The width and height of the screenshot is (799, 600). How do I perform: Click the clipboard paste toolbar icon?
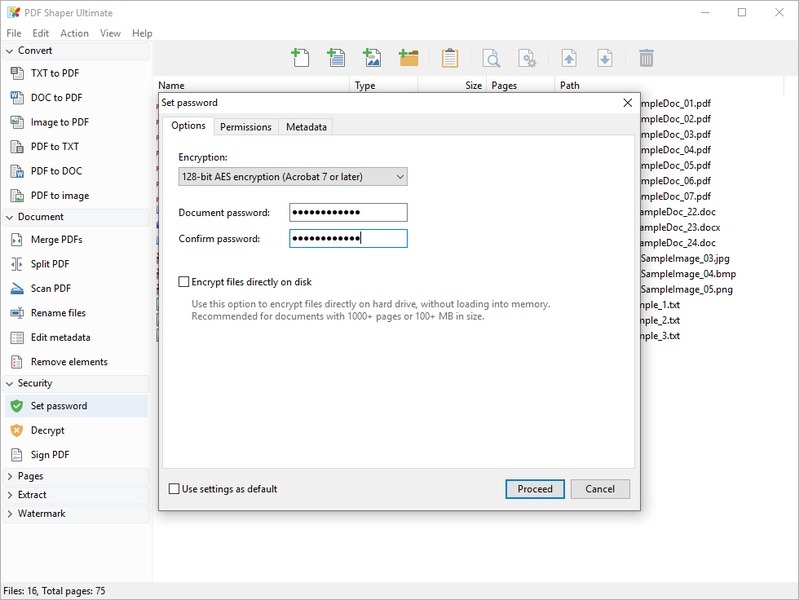pyautogui.click(x=450, y=58)
